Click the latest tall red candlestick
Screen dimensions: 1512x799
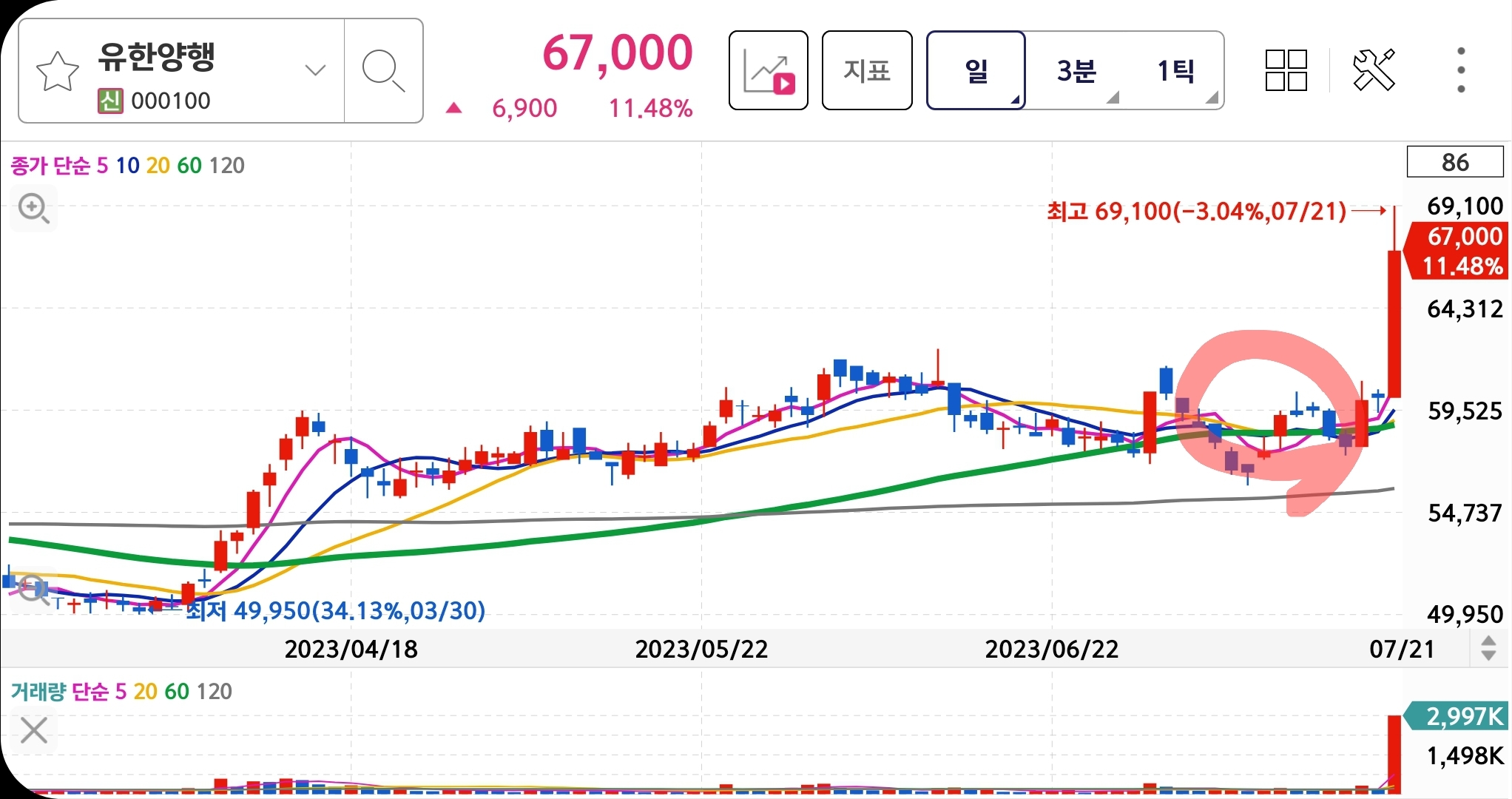pyautogui.click(x=1394, y=324)
